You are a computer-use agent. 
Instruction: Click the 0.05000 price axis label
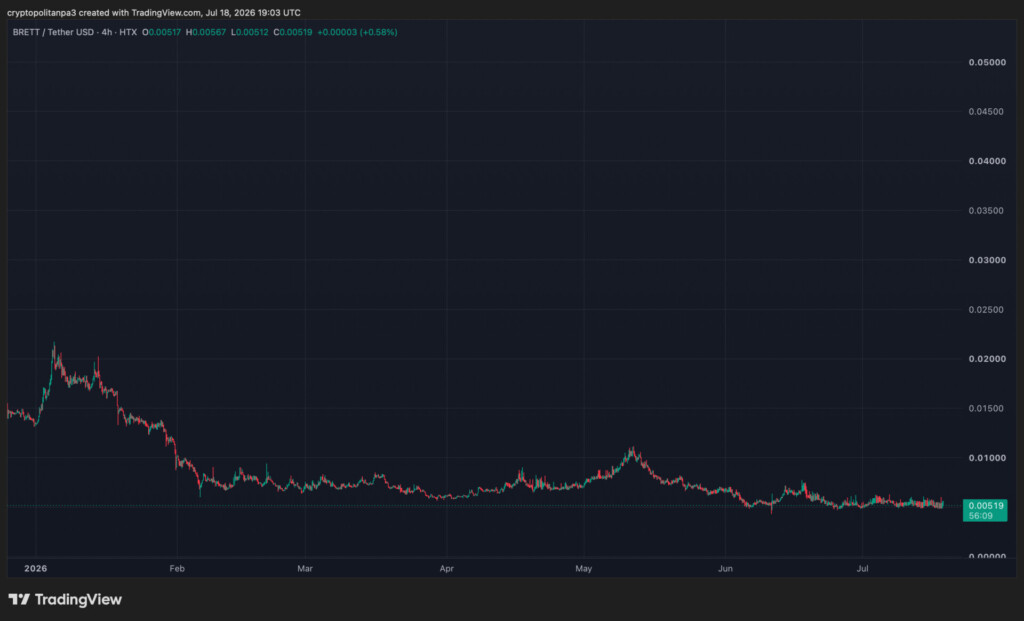[987, 62]
